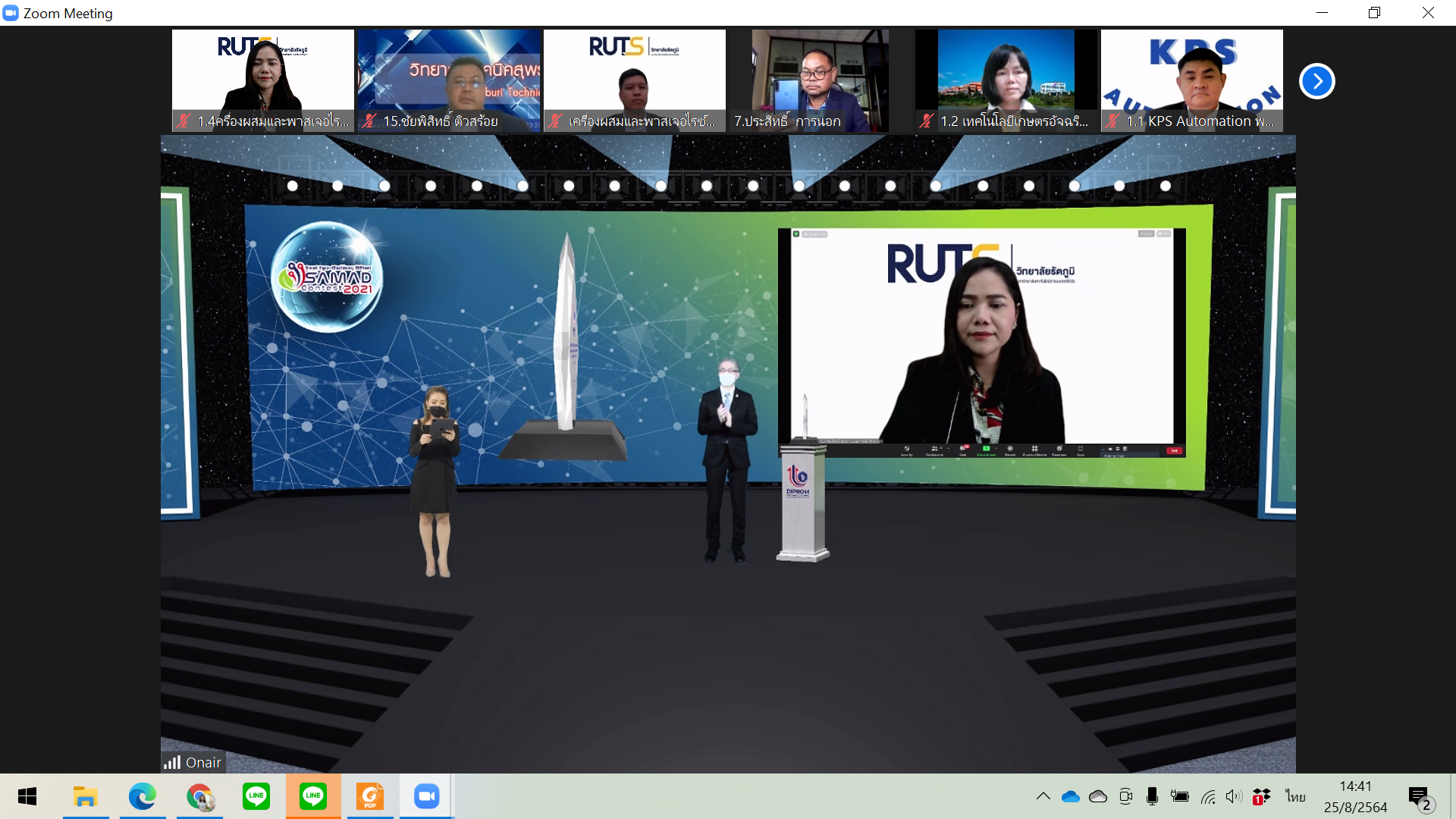Select 7.ประสิทธิ์ การนอก participant video
This screenshot has width=1456, height=819.
coord(820,80)
